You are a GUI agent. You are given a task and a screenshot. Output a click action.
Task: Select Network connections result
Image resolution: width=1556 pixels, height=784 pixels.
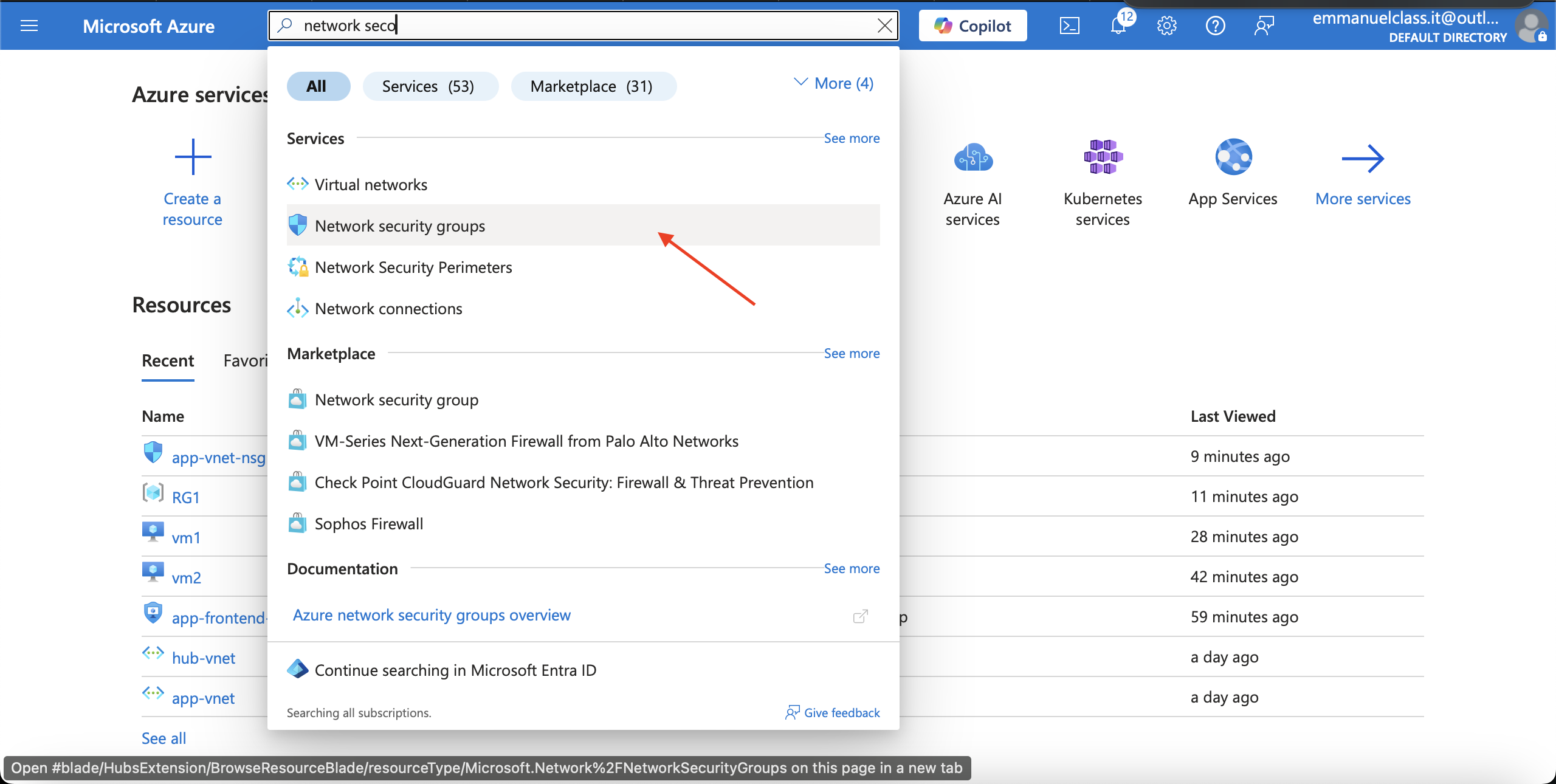[583, 308]
